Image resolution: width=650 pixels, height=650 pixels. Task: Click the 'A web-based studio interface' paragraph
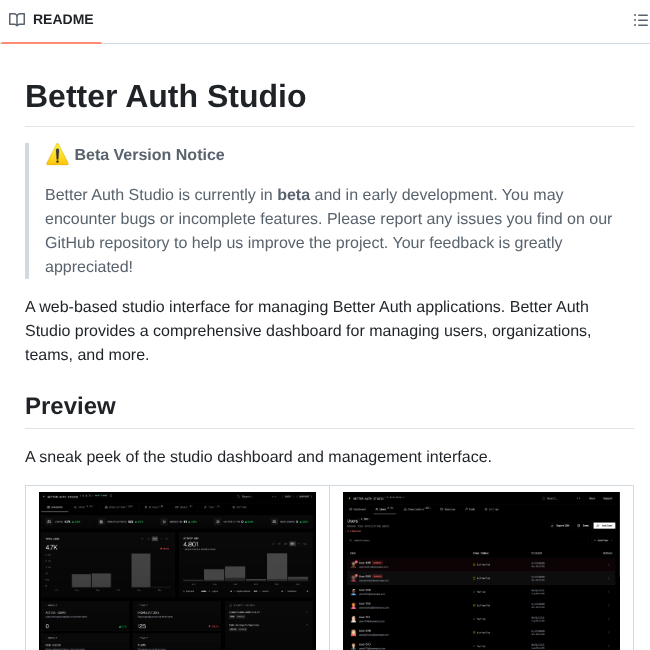(308, 331)
